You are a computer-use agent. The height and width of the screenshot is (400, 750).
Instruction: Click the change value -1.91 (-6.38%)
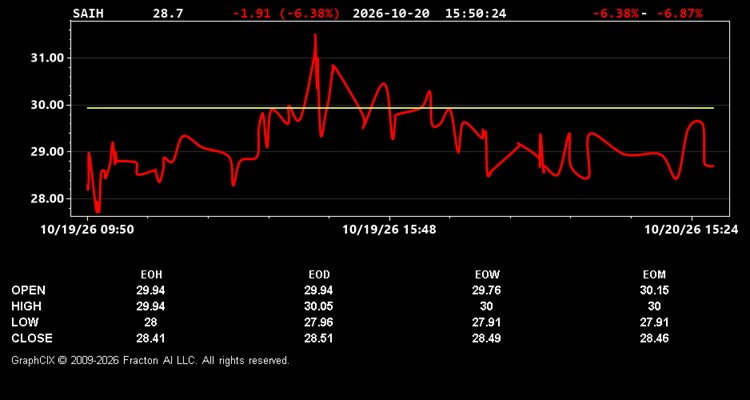pyautogui.click(x=287, y=13)
